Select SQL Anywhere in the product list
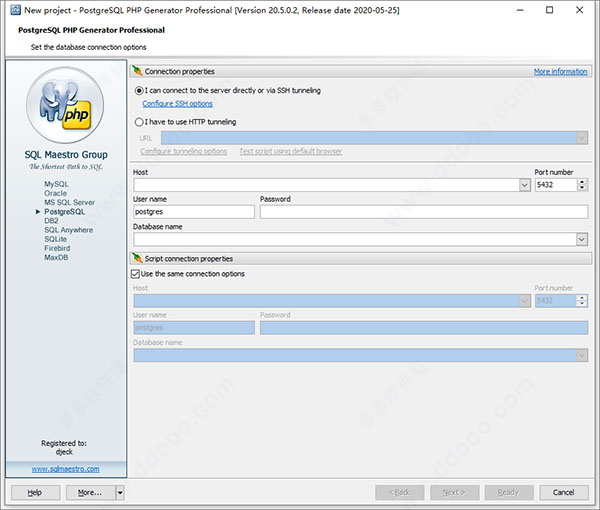600x510 pixels. tap(68, 230)
